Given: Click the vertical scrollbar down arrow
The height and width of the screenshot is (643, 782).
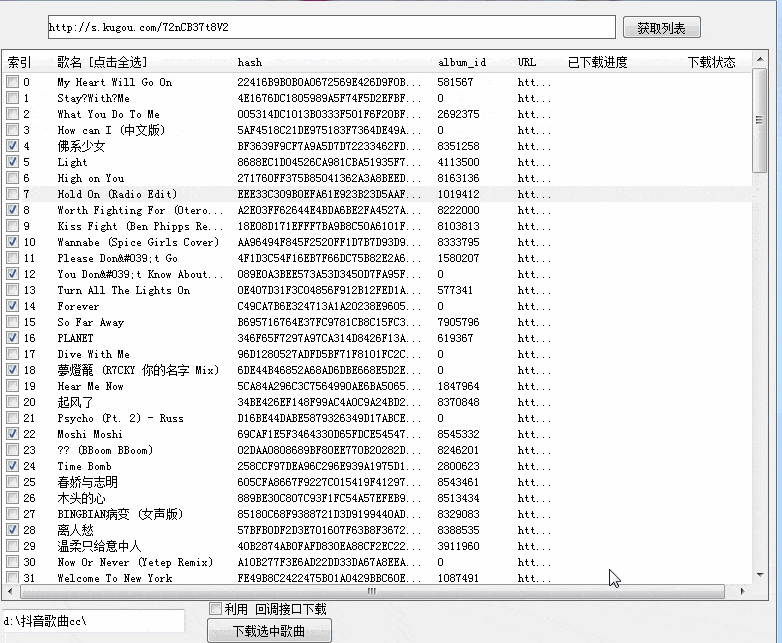Looking at the screenshot, I should pyautogui.click(x=760, y=575).
